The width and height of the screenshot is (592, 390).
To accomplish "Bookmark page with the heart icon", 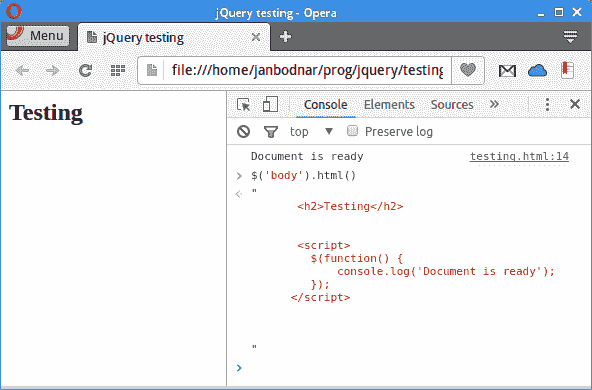I will point(468,70).
